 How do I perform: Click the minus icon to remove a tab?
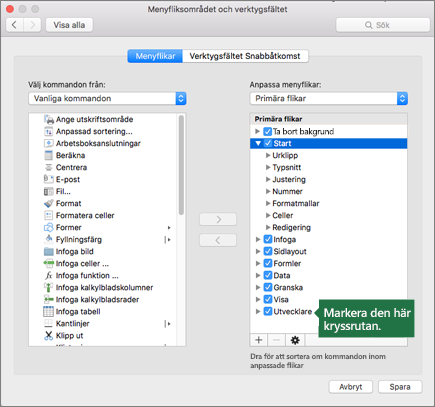276,340
